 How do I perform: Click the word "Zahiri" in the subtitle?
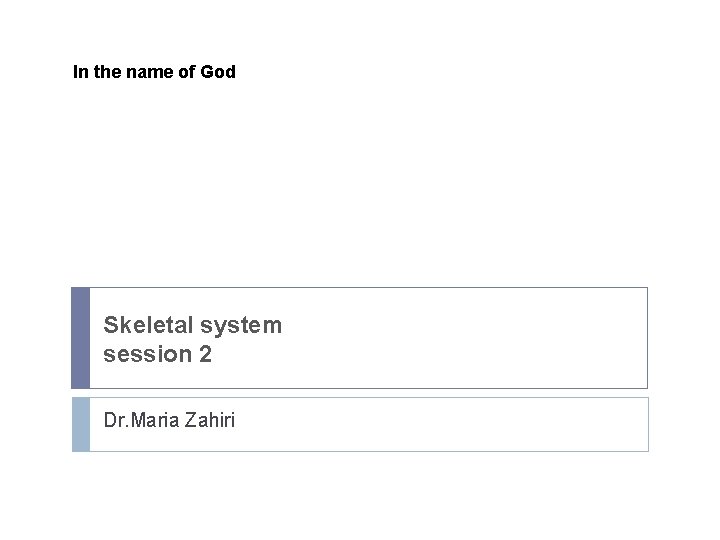[x=208, y=421]
